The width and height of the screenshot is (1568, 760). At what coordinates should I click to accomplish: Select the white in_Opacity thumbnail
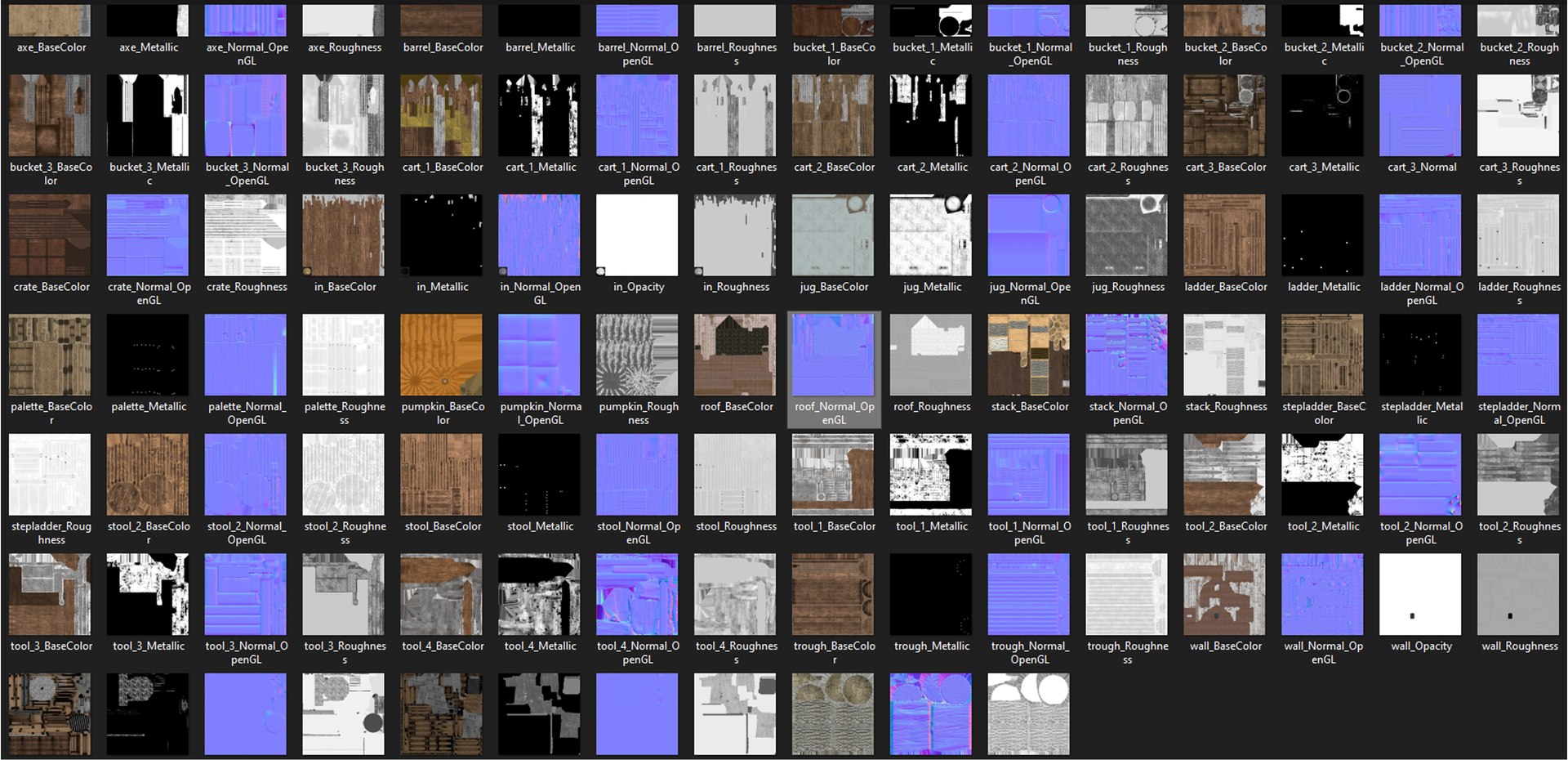pos(637,235)
